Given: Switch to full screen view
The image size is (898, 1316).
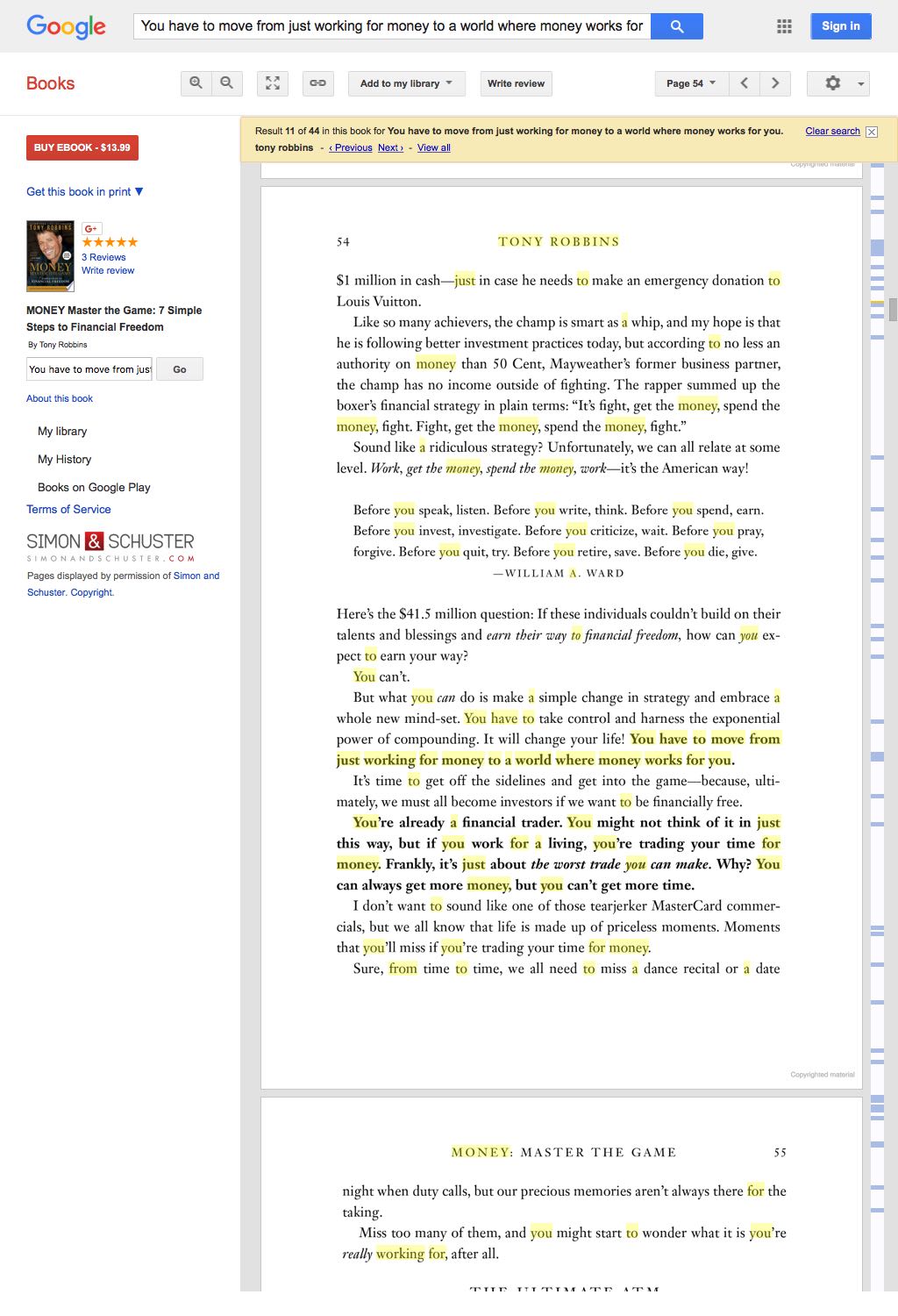Looking at the screenshot, I should 273,83.
